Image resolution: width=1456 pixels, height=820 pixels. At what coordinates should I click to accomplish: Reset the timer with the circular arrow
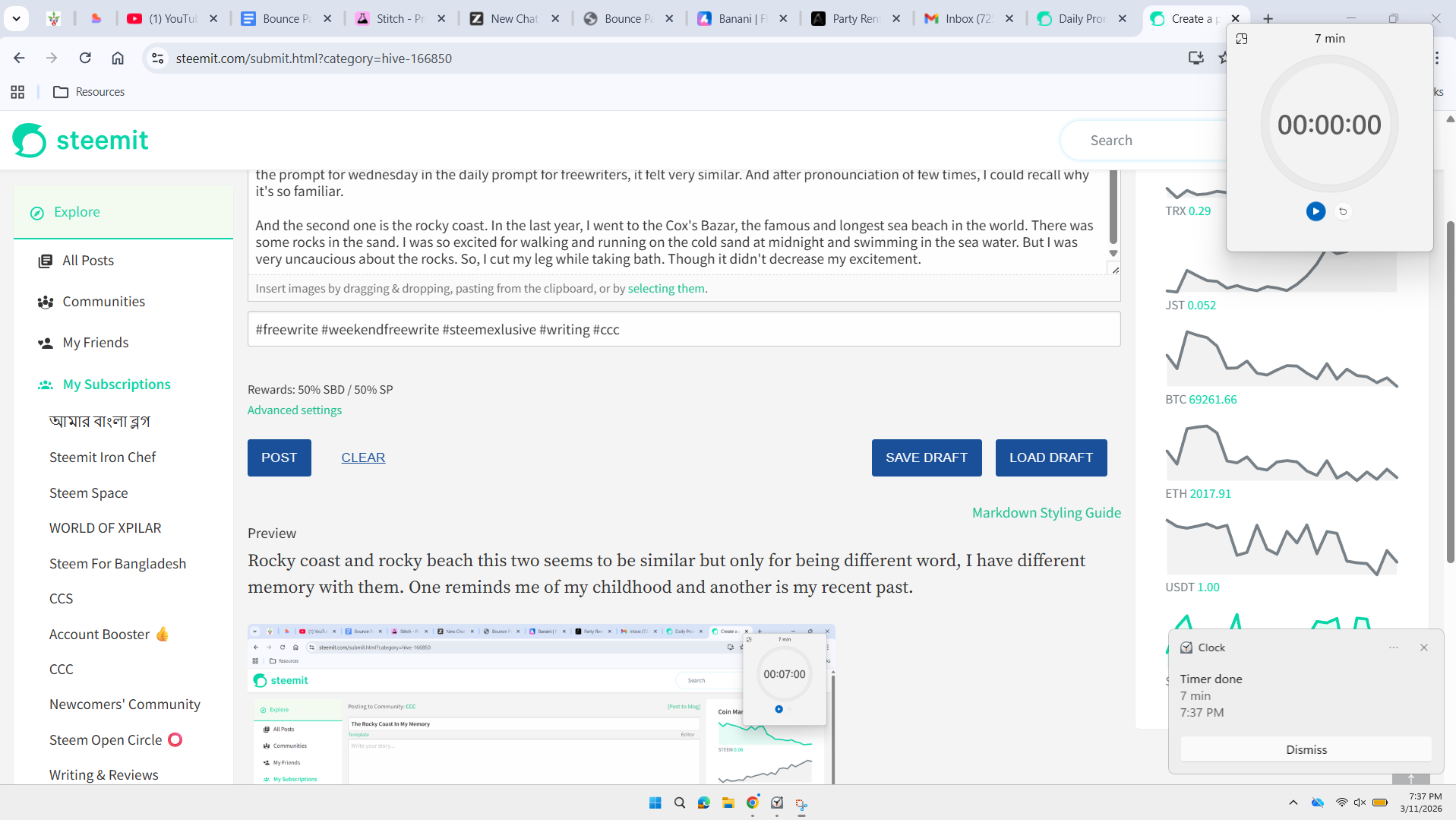click(1343, 211)
